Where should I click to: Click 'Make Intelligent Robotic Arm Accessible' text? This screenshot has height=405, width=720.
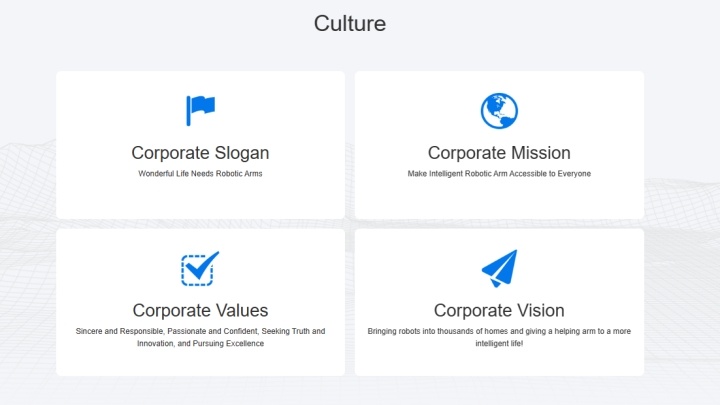(x=477, y=174)
